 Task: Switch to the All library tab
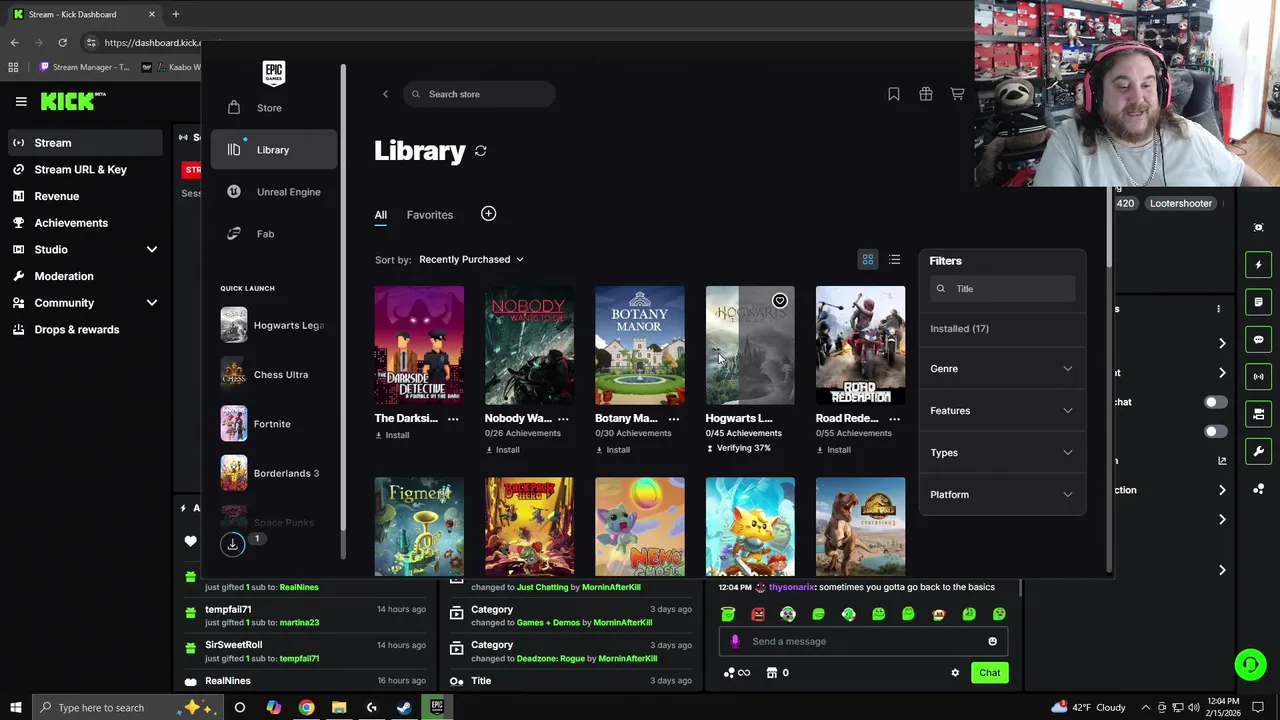tap(381, 215)
